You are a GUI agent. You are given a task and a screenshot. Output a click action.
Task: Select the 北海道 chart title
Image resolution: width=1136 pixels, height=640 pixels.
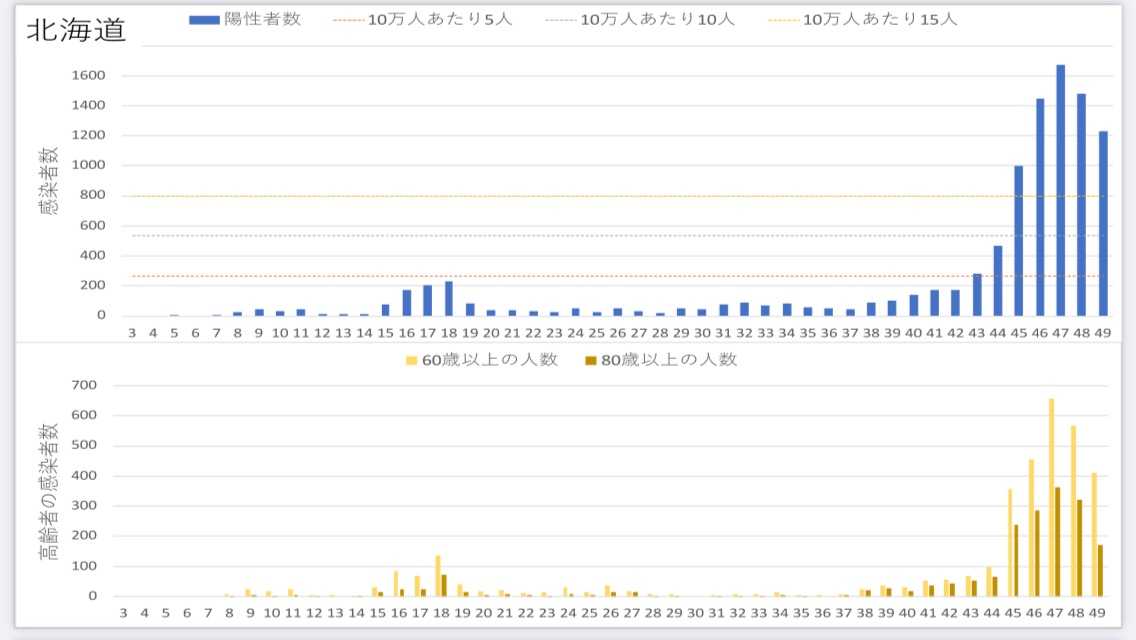76,29
